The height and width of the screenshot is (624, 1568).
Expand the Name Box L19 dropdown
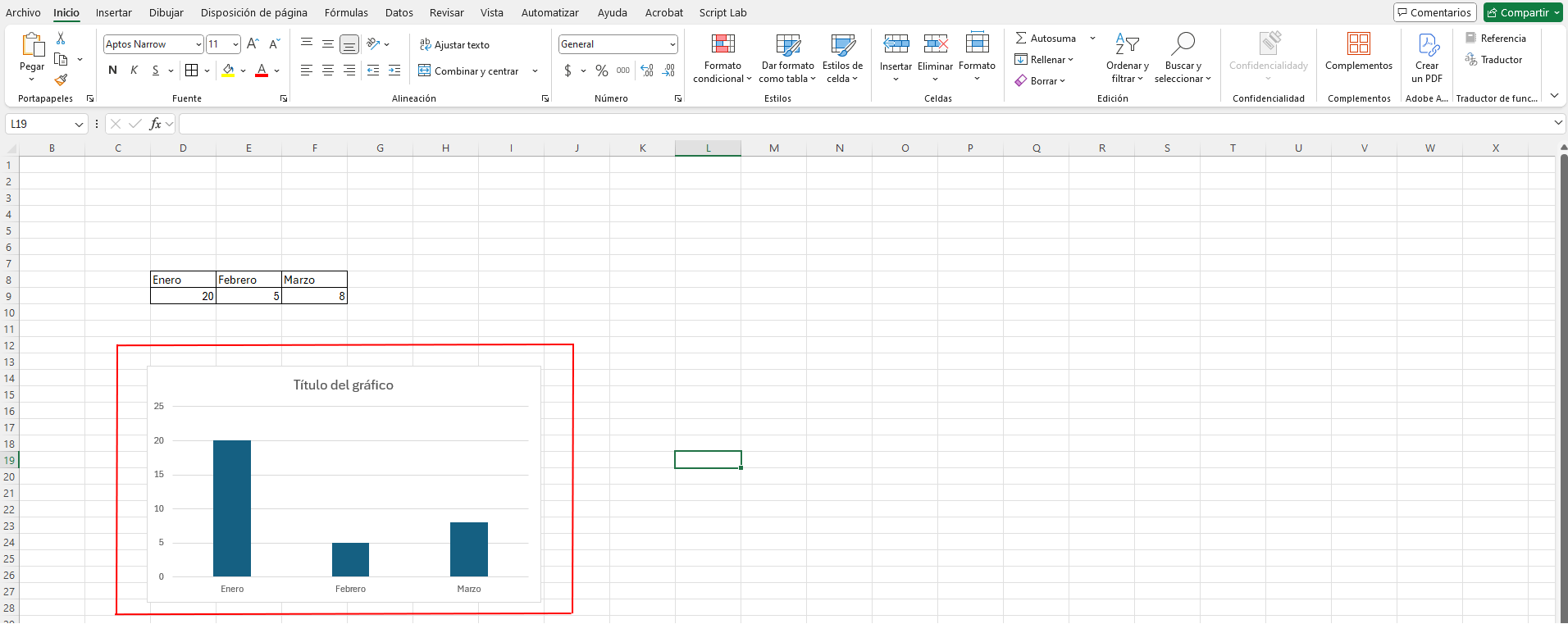point(79,125)
